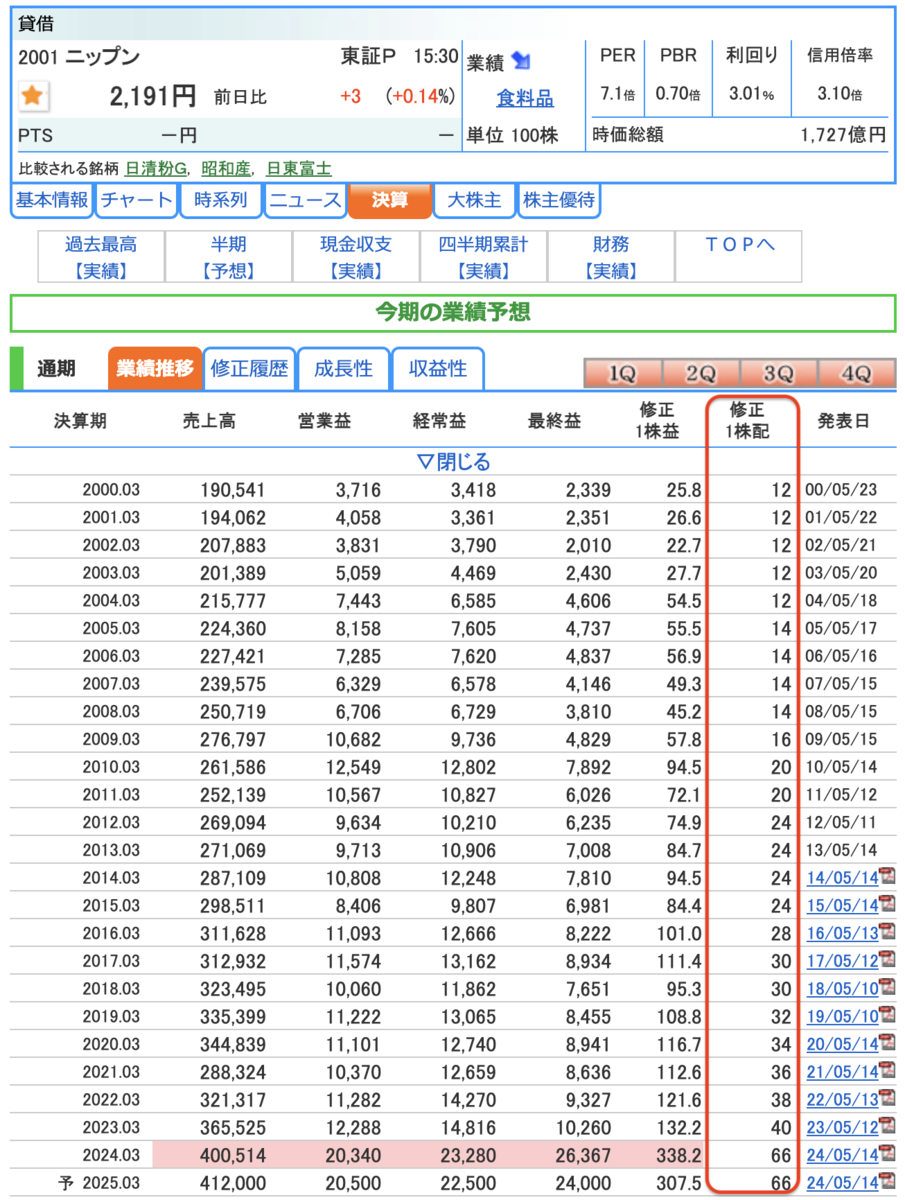Screen dimensions: 905x1200
Task: Click the 2000.03 fiscal period cell
Action: (111, 490)
